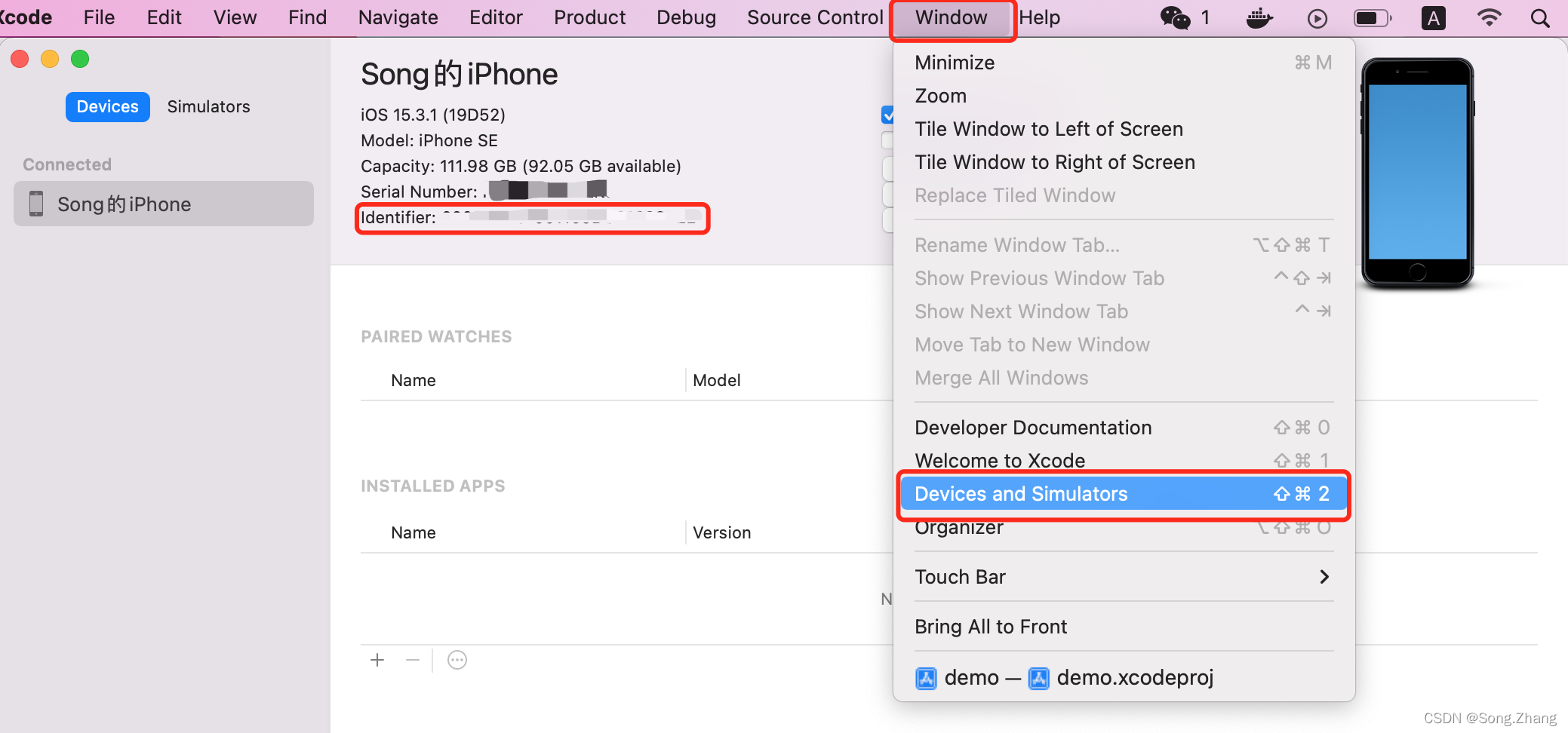Expand Touch Bar submenu arrow
1568x733 pixels.
point(1324,577)
